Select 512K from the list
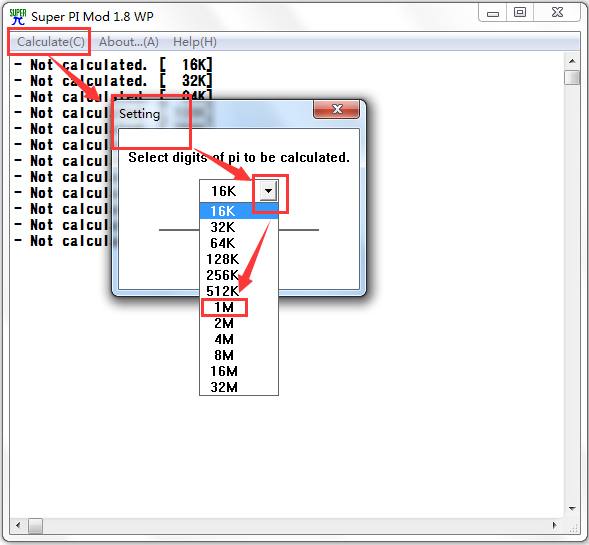 pos(239,291)
